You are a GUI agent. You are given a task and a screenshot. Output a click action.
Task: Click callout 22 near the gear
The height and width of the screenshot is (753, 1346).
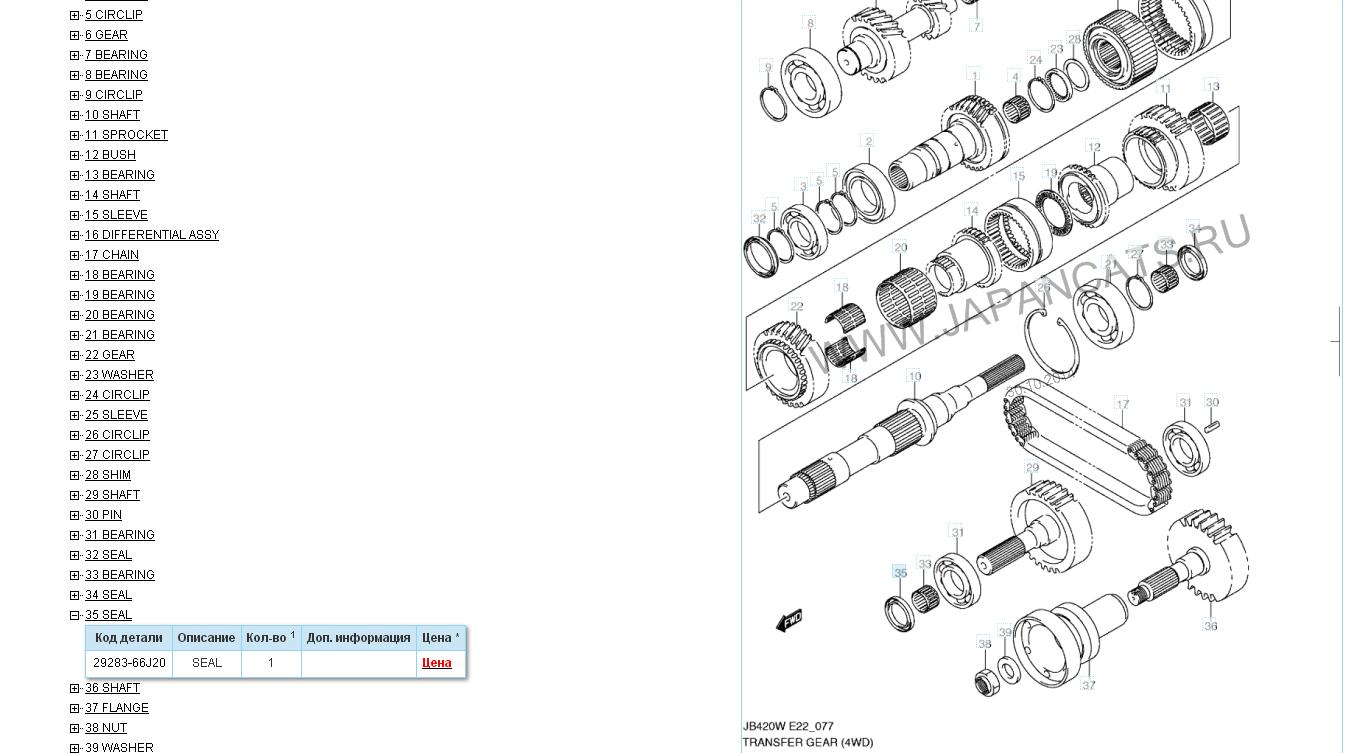(796, 307)
